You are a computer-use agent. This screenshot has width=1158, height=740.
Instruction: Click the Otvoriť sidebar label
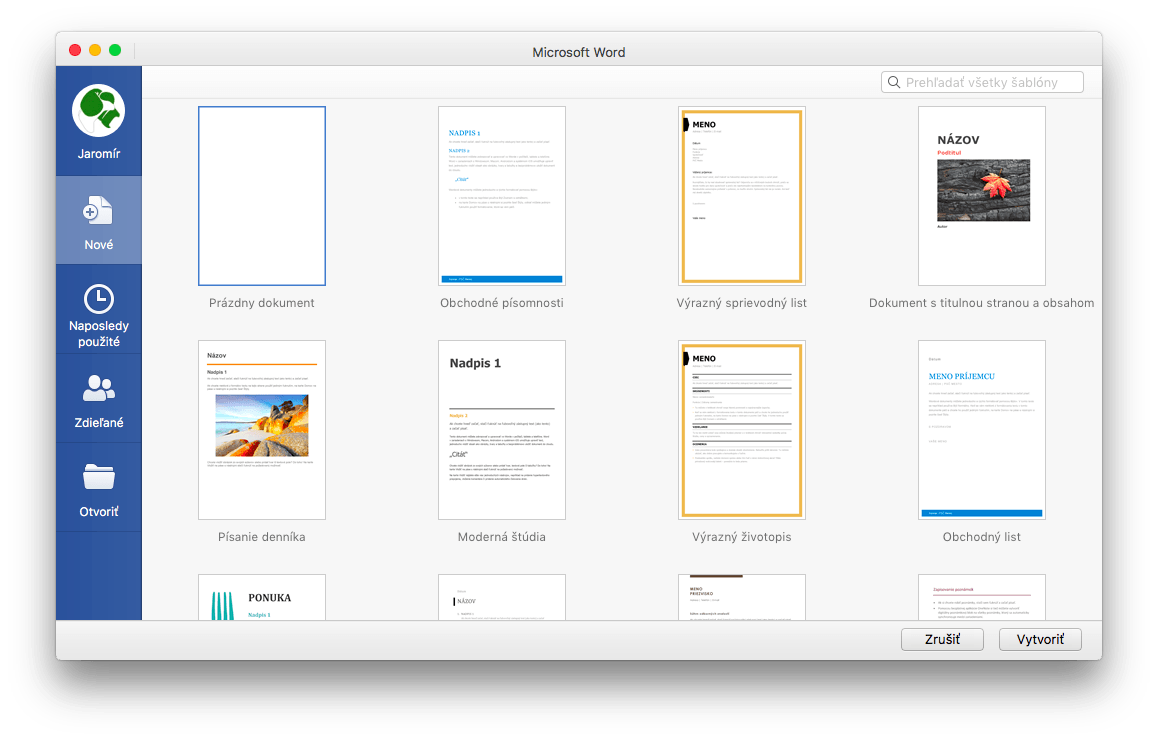pyautogui.click(x=98, y=511)
